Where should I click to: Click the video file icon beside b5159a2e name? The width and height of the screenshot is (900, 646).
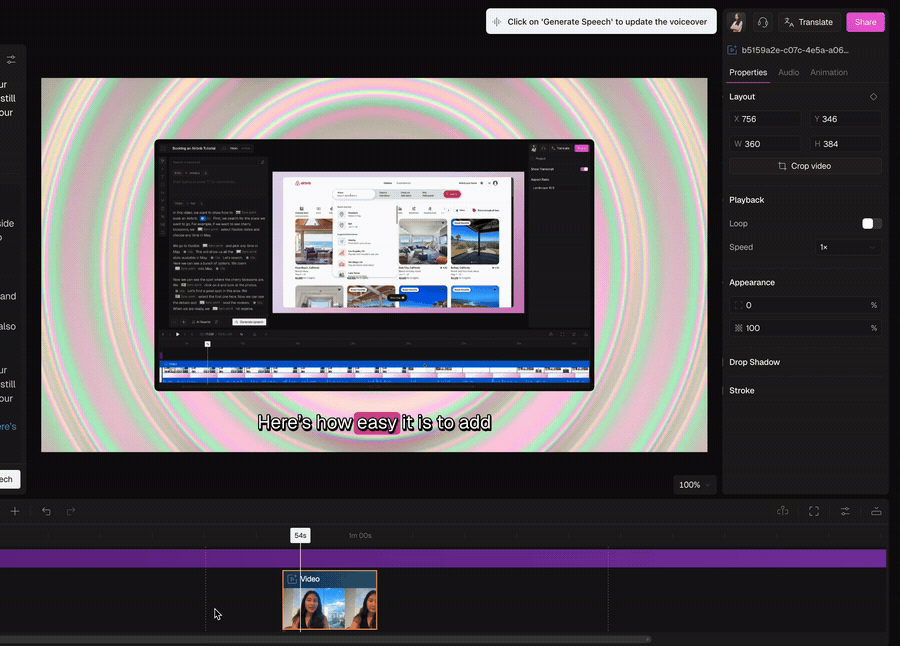[732, 50]
